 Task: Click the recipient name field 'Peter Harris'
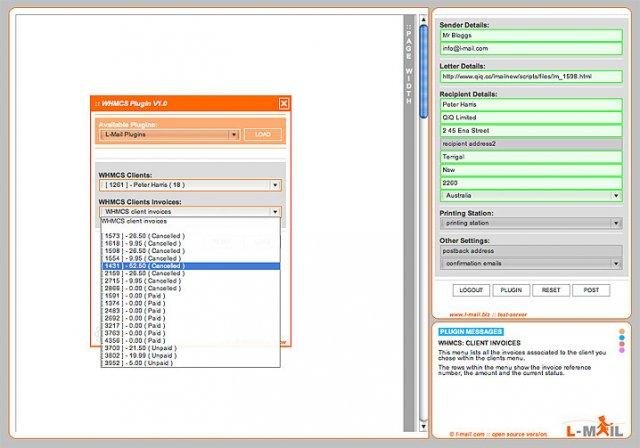point(531,104)
